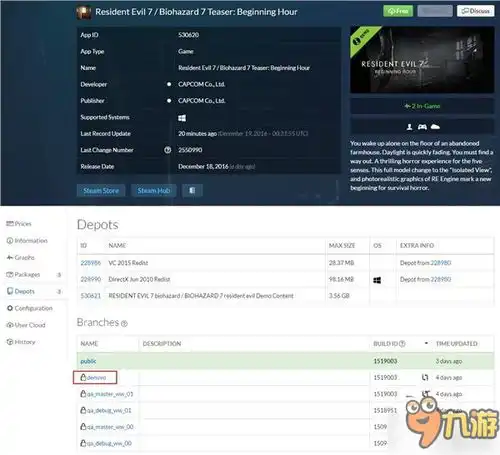Click the game app icon beside the title

click(x=84, y=12)
